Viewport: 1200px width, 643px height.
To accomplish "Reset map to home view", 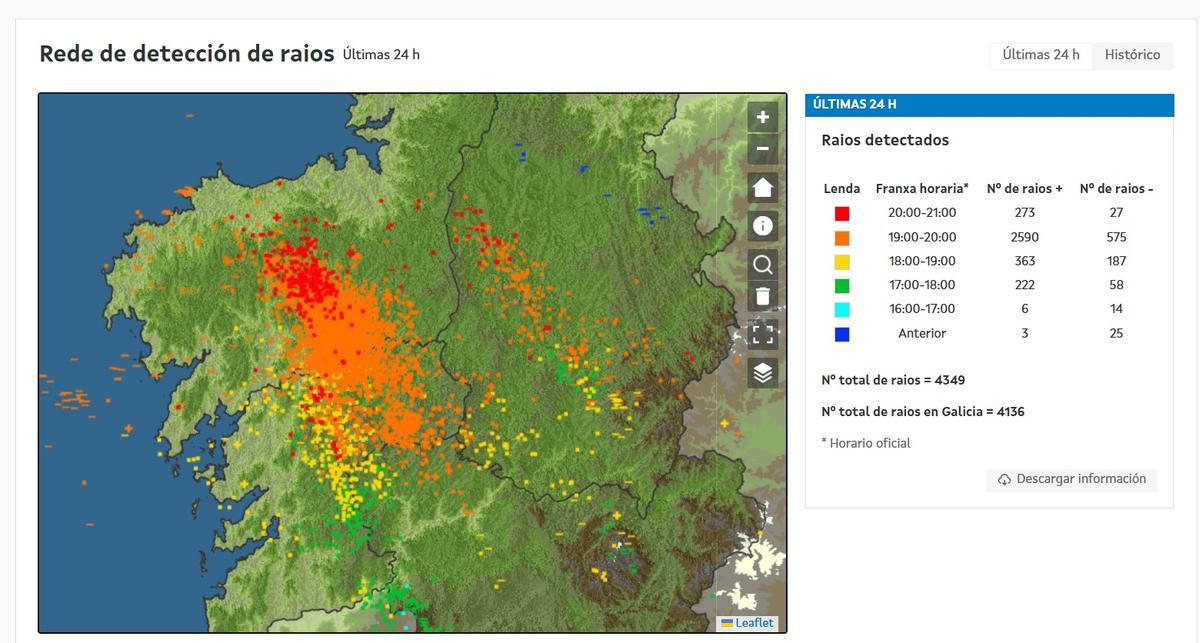I will pyautogui.click(x=762, y=188).
